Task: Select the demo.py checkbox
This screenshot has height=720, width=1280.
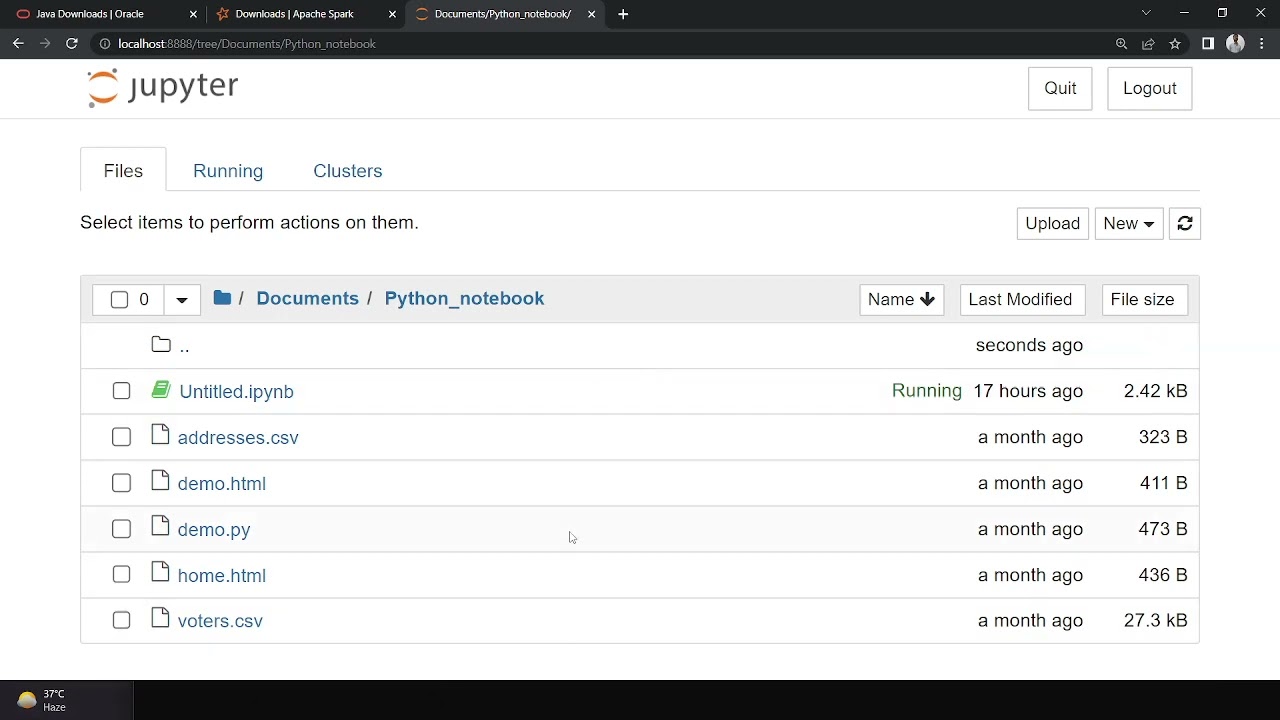Action: [121, 529]
